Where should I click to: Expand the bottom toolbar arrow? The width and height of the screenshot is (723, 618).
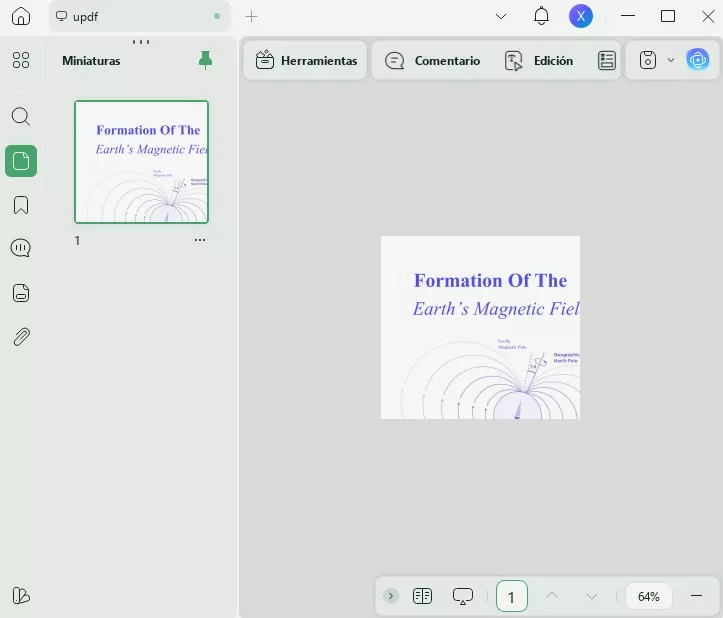pyautogui.click(x=391, y=596)
